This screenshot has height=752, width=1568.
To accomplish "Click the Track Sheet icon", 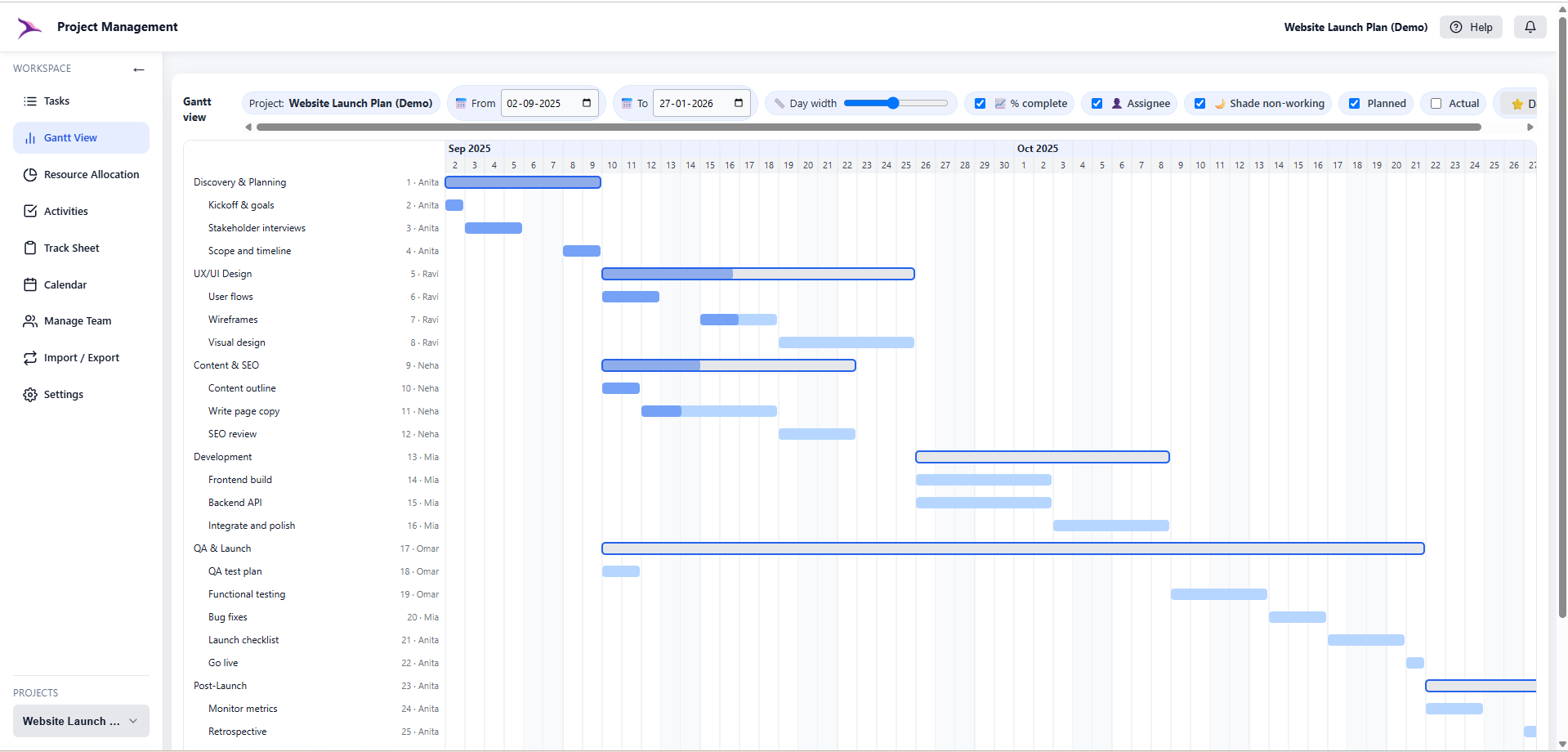I will [x=30, y=247].
